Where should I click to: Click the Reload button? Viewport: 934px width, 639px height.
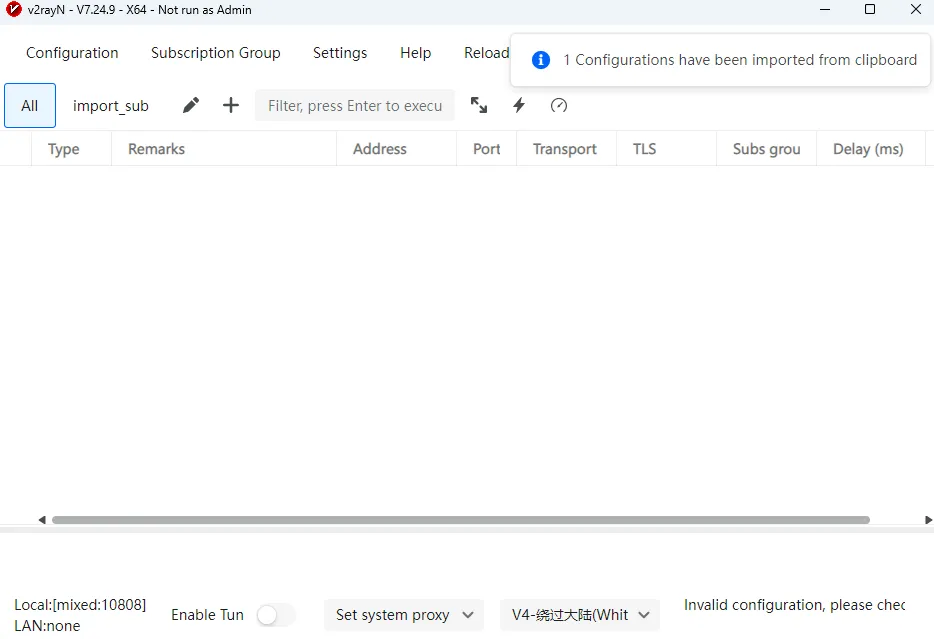click(487, 53)
